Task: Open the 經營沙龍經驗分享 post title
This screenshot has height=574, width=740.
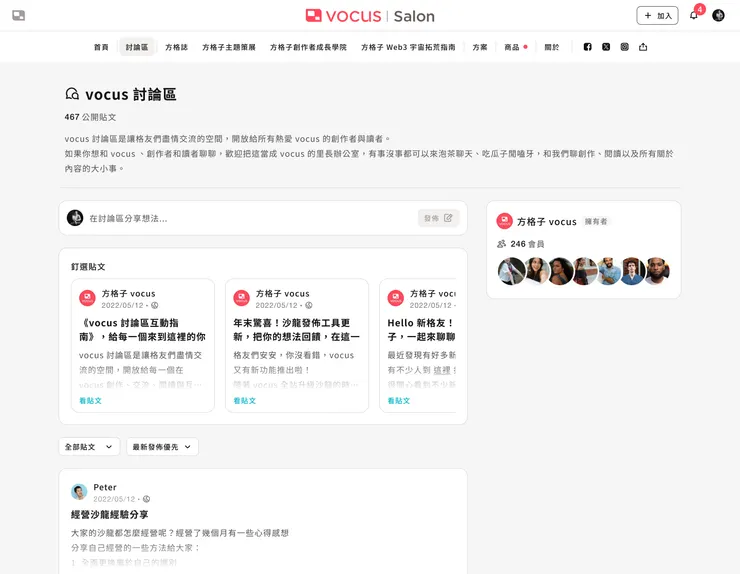Action: click(x=109, y=515)
